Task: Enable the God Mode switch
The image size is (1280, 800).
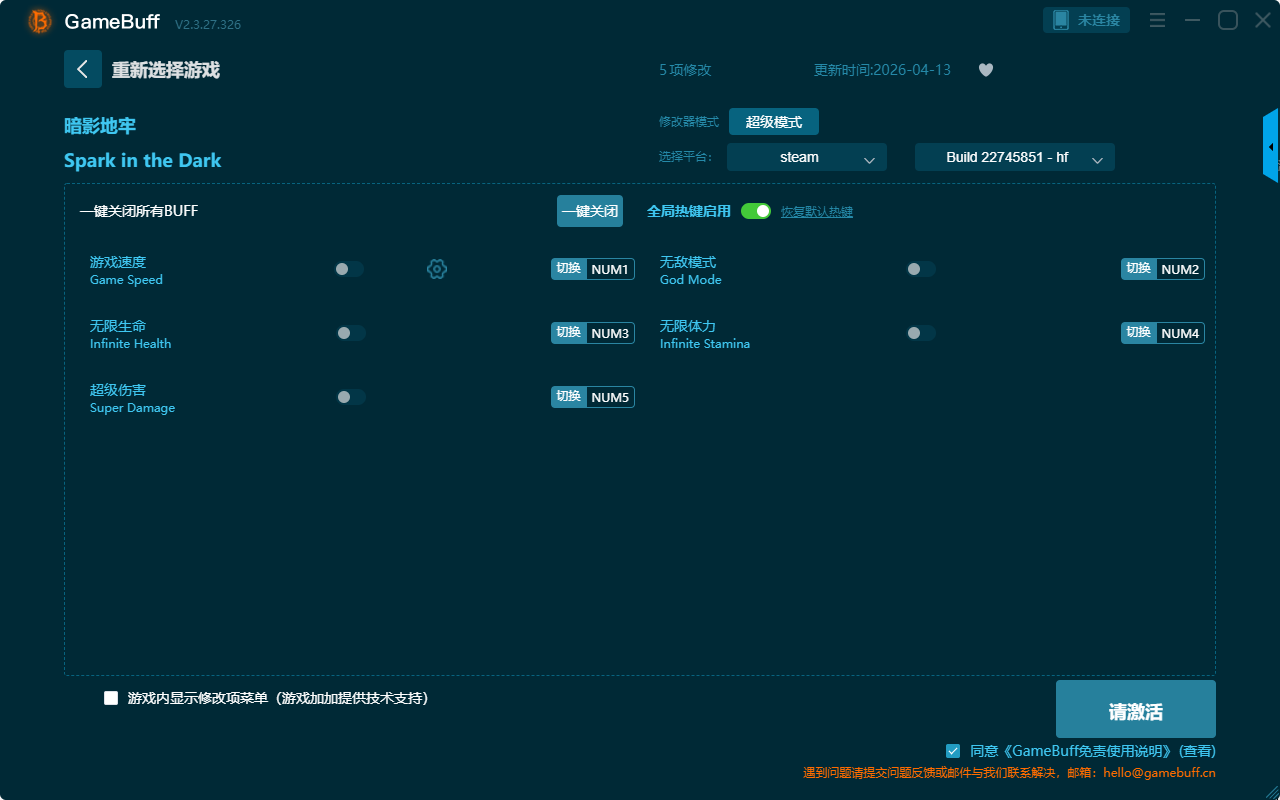Action: 920,269
